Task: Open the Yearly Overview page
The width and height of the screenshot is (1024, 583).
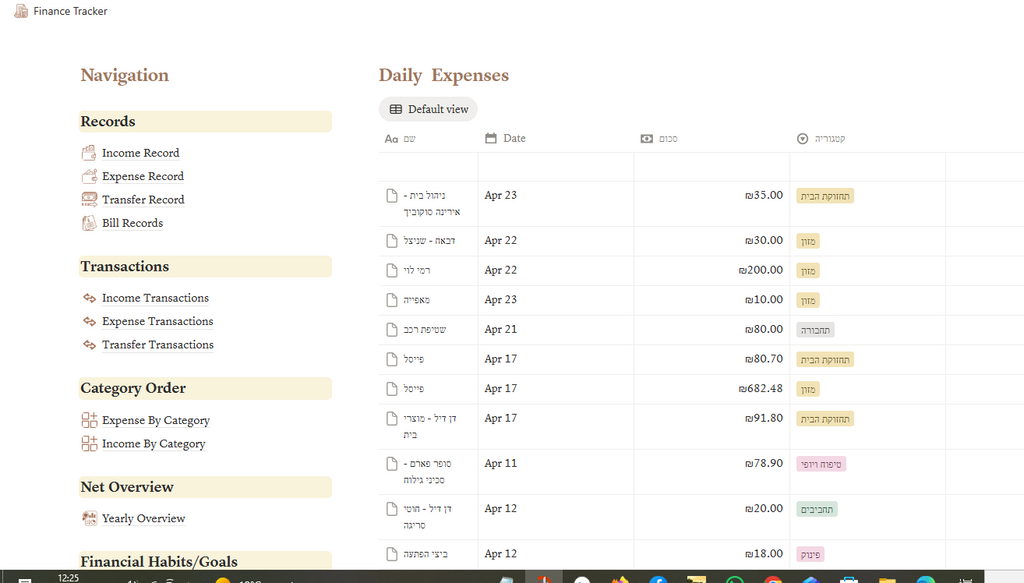Action: point(144,518)
